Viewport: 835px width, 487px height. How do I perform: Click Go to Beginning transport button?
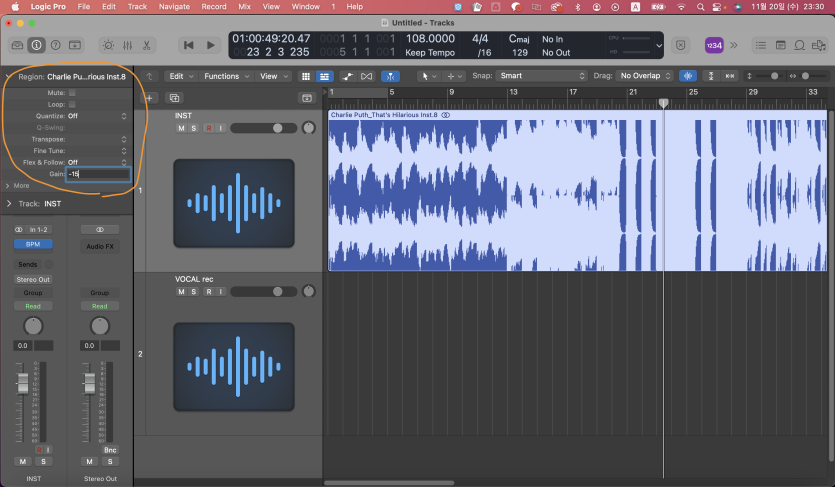(189, 45)
